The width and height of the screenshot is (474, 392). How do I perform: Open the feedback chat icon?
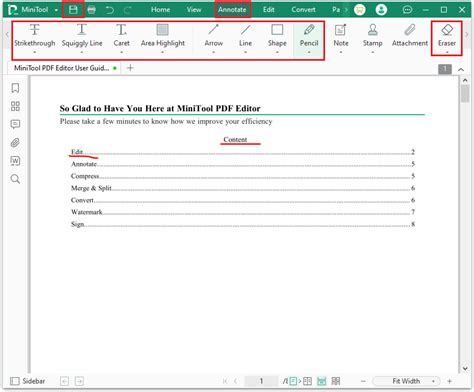(x=407, y=10)
